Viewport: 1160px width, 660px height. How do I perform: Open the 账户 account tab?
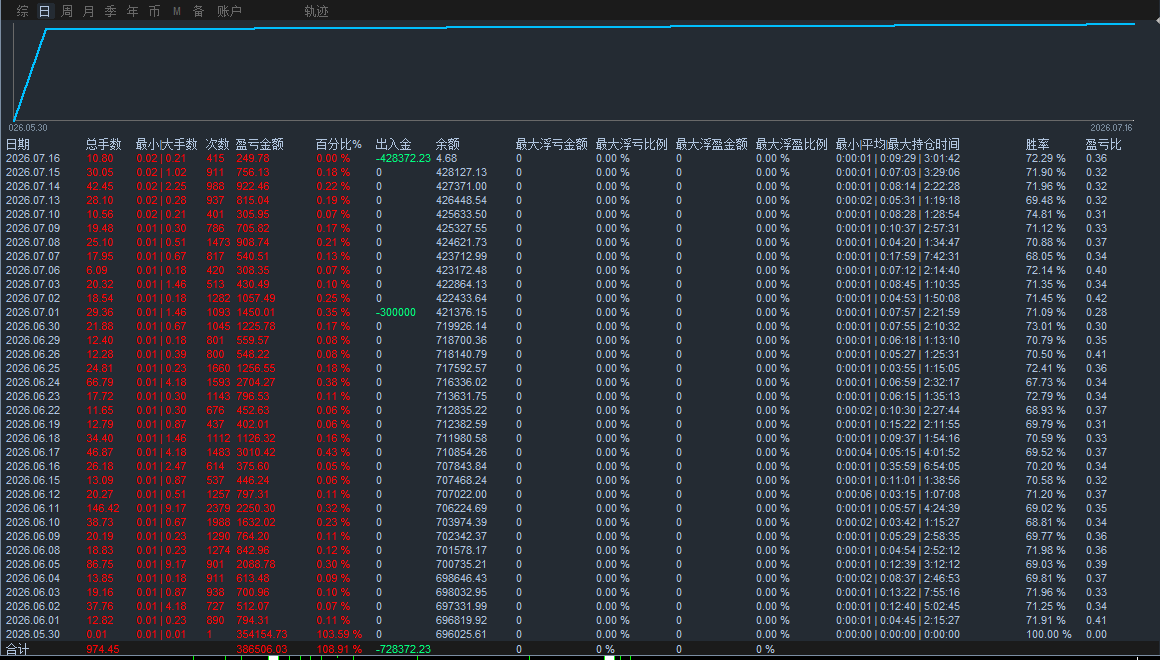229,11
